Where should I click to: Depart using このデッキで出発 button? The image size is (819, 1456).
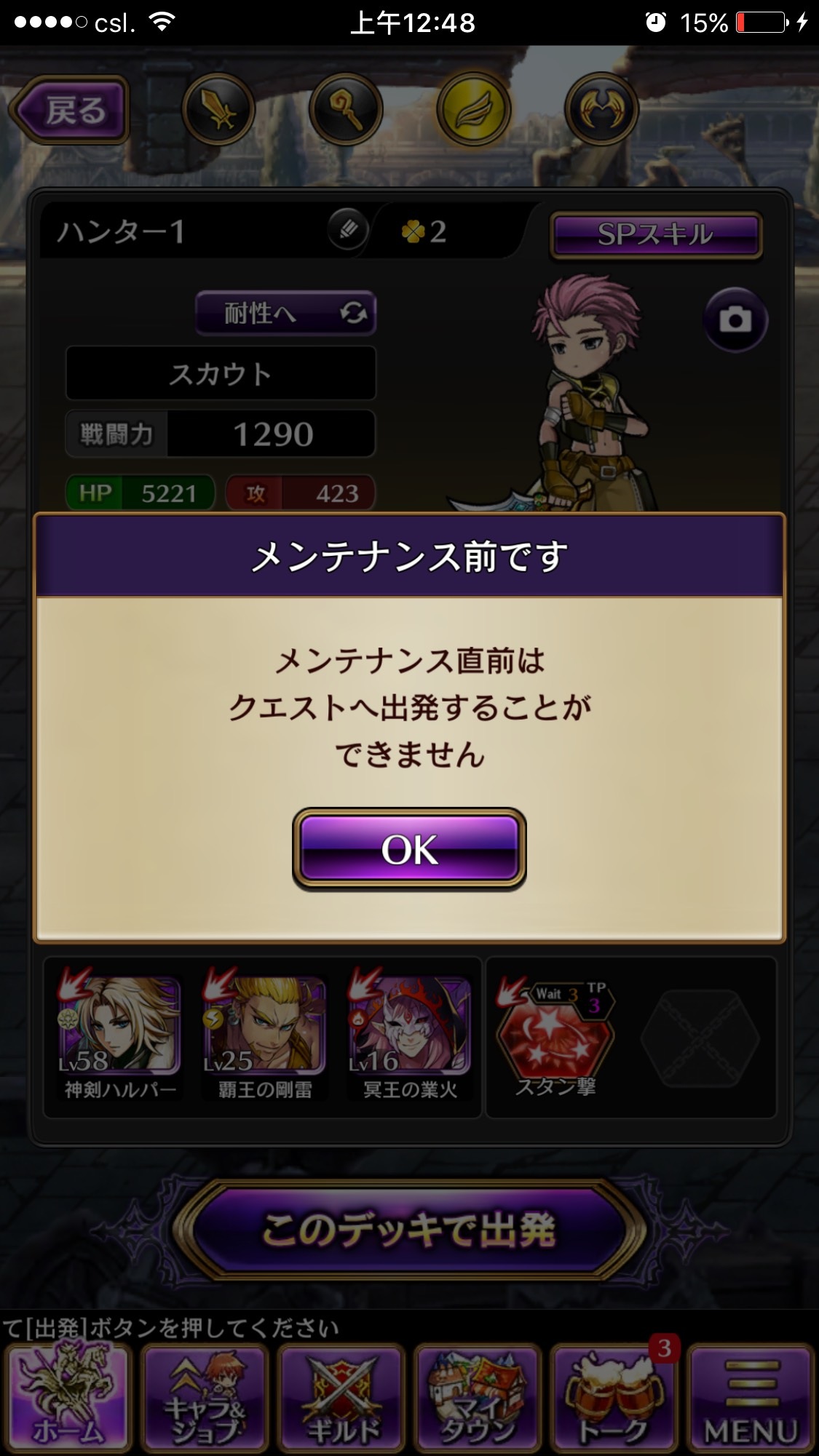(x=409, y=1230)
